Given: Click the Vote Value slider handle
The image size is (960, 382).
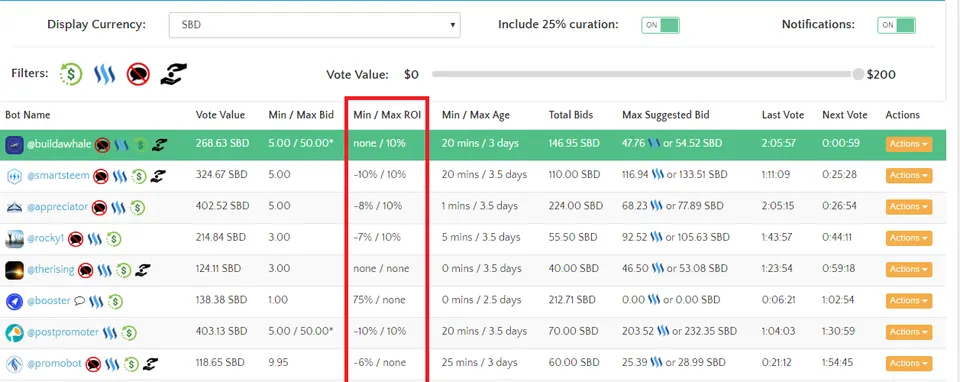Looking at the screenshot, I should (858, 74).
